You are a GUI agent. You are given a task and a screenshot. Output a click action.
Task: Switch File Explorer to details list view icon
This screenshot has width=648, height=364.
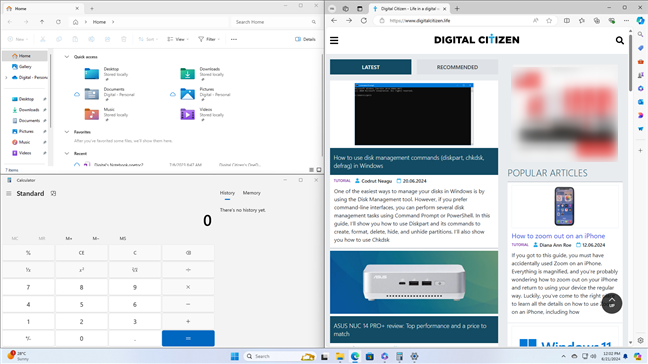[x=311, y=170]
